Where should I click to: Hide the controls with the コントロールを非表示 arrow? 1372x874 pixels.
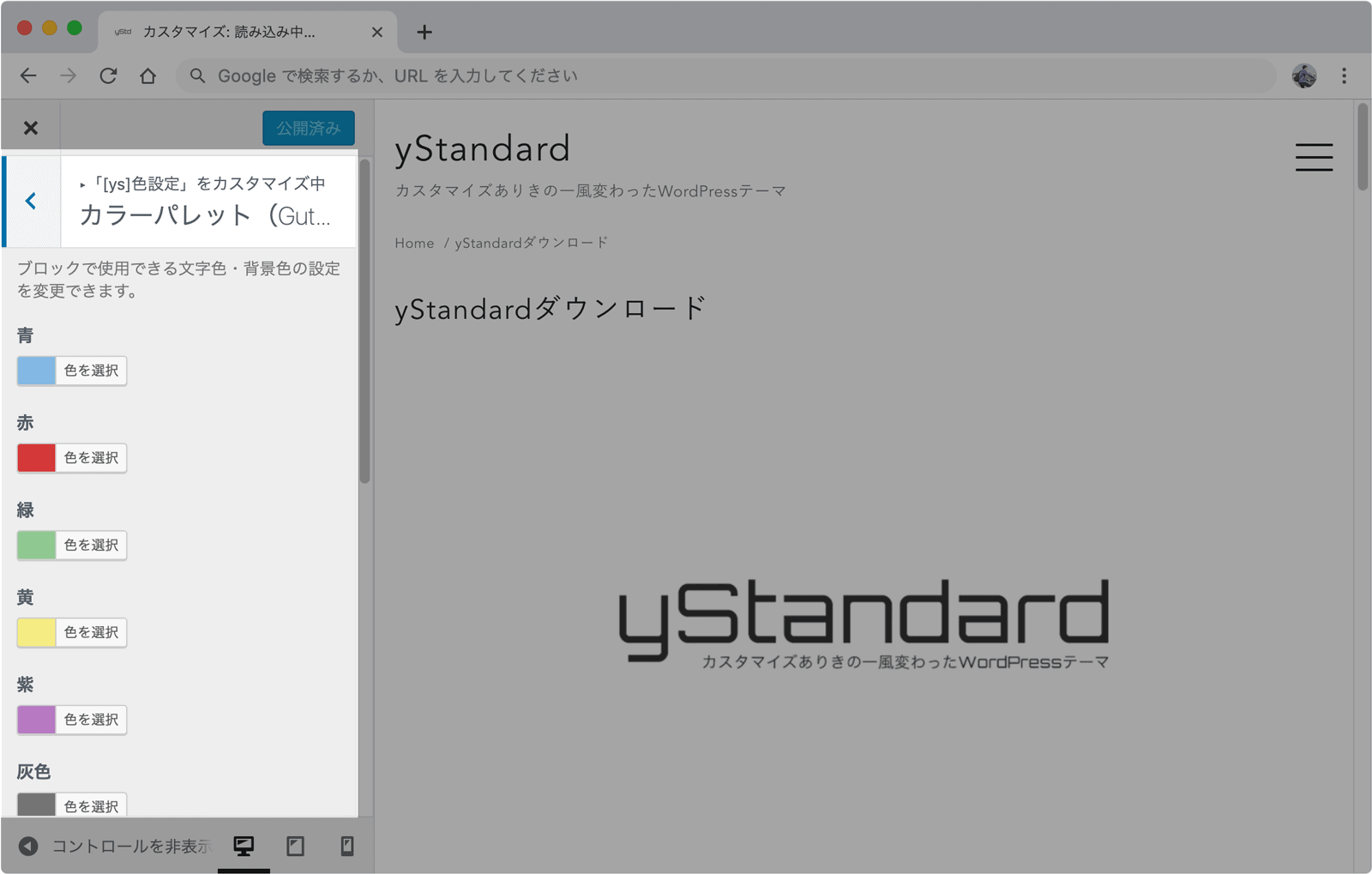pyautogui.click(x=28, y=847)
